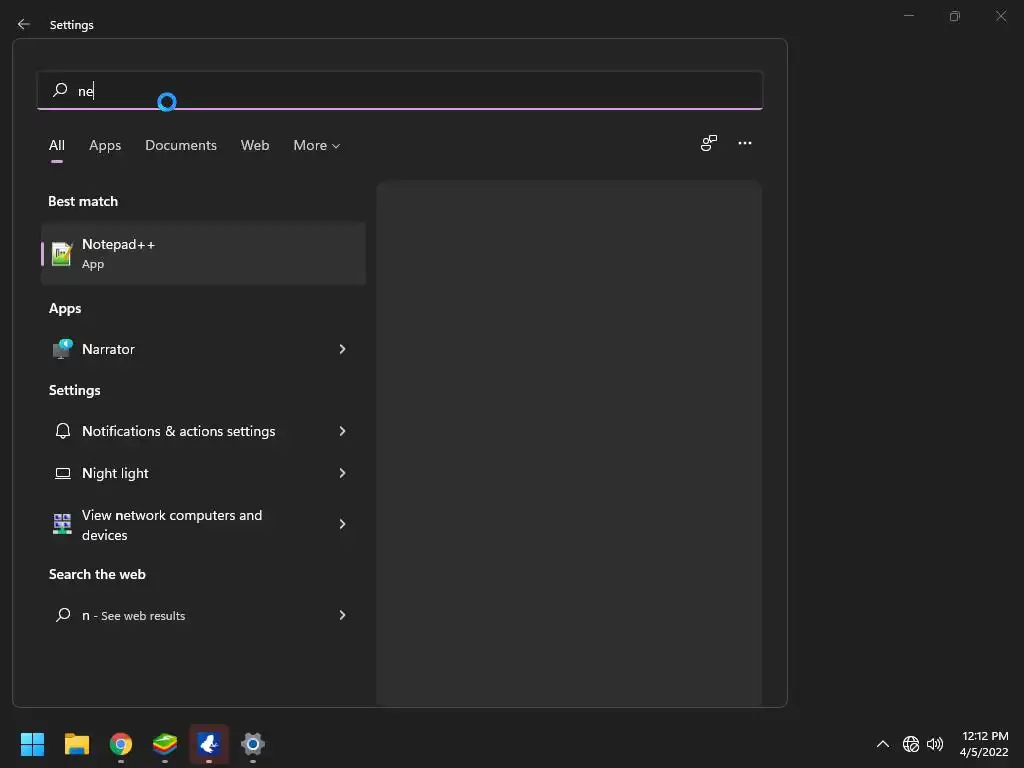Screen dimensions: 1024x768
Task: Expand the Night light chevron
Action: coord(342,473)
